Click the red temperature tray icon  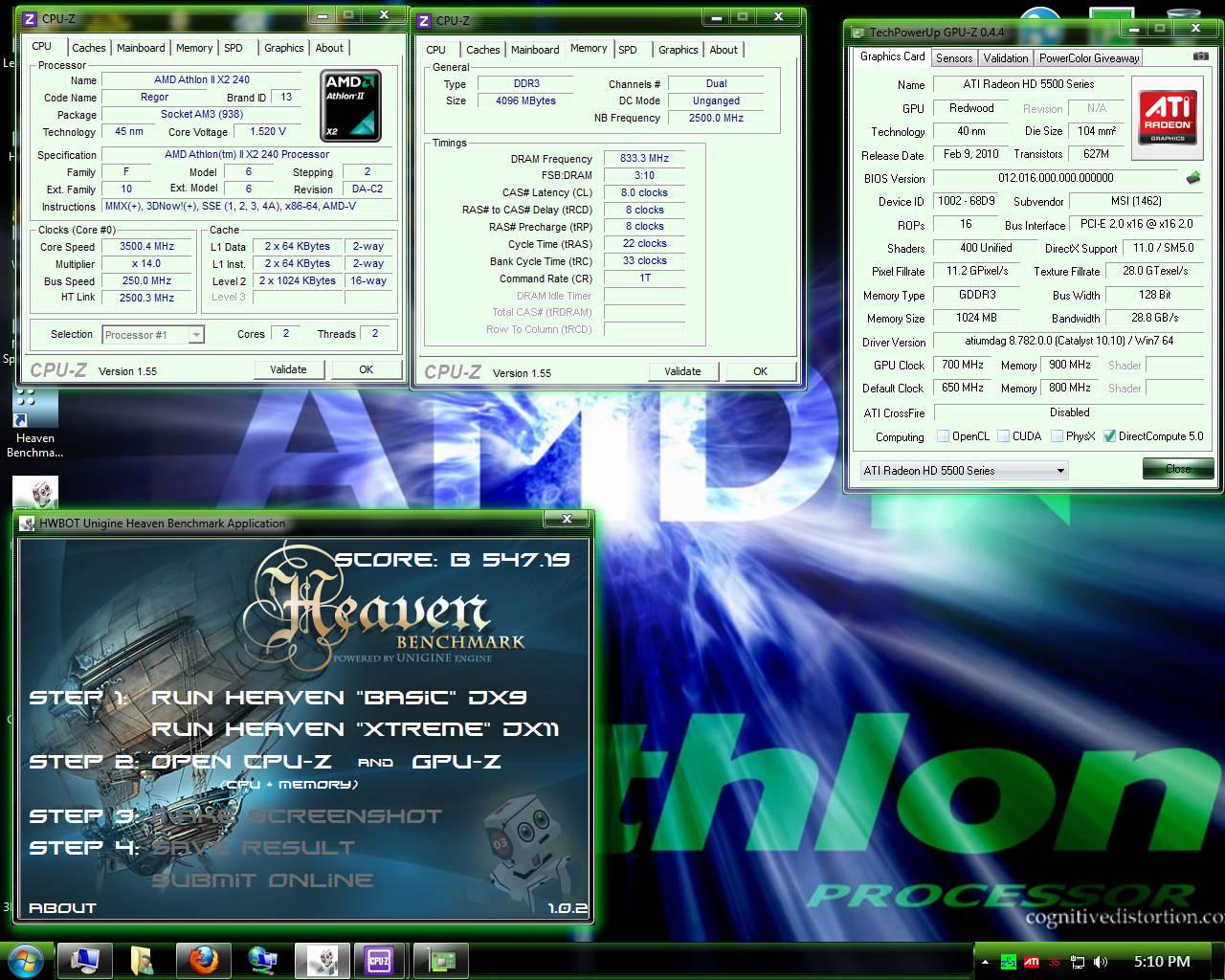(1055, 962)
